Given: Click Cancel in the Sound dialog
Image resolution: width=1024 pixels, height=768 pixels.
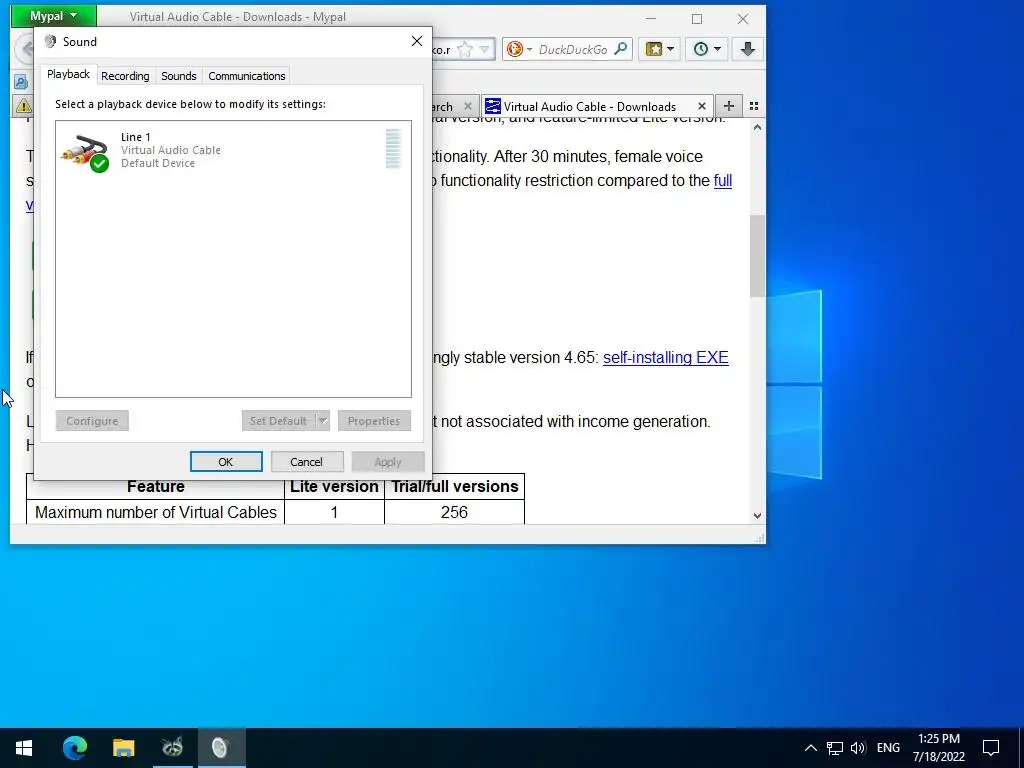Looking at the screenshot, I should [306, 462].
